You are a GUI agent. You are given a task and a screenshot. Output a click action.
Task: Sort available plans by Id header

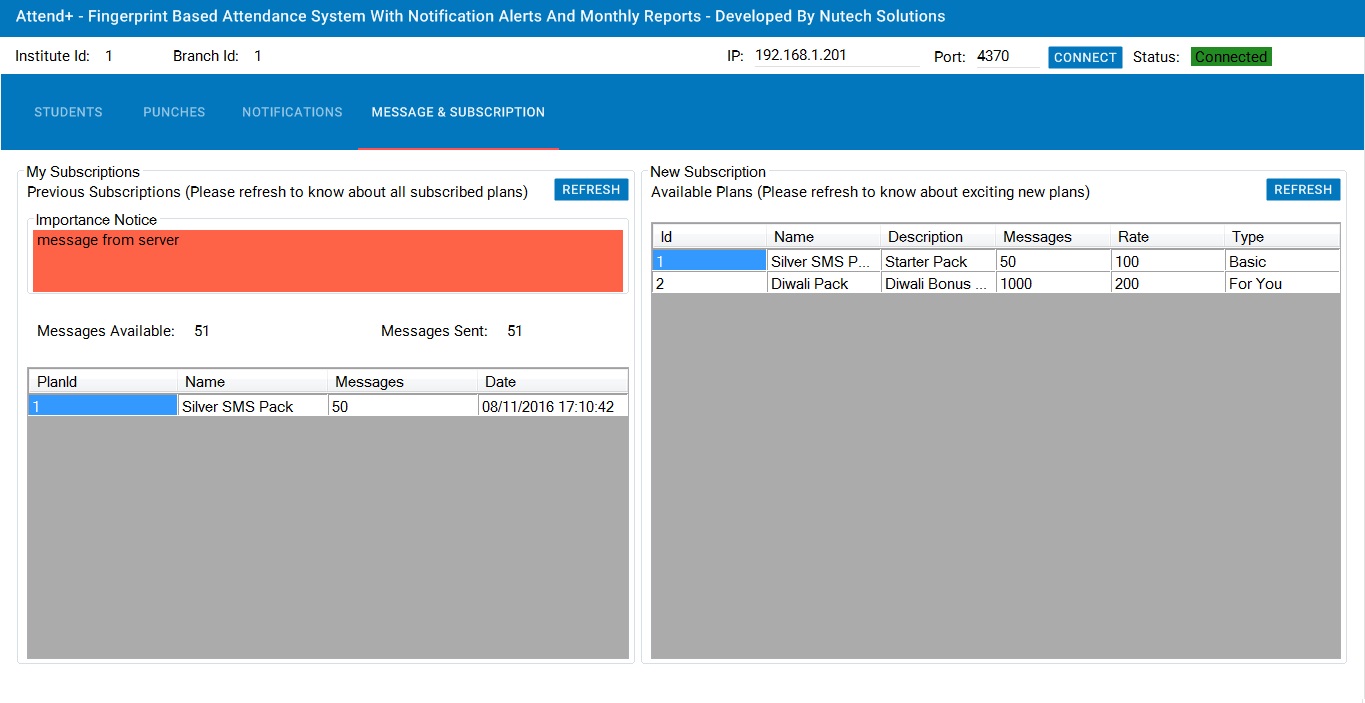[710, 237]
